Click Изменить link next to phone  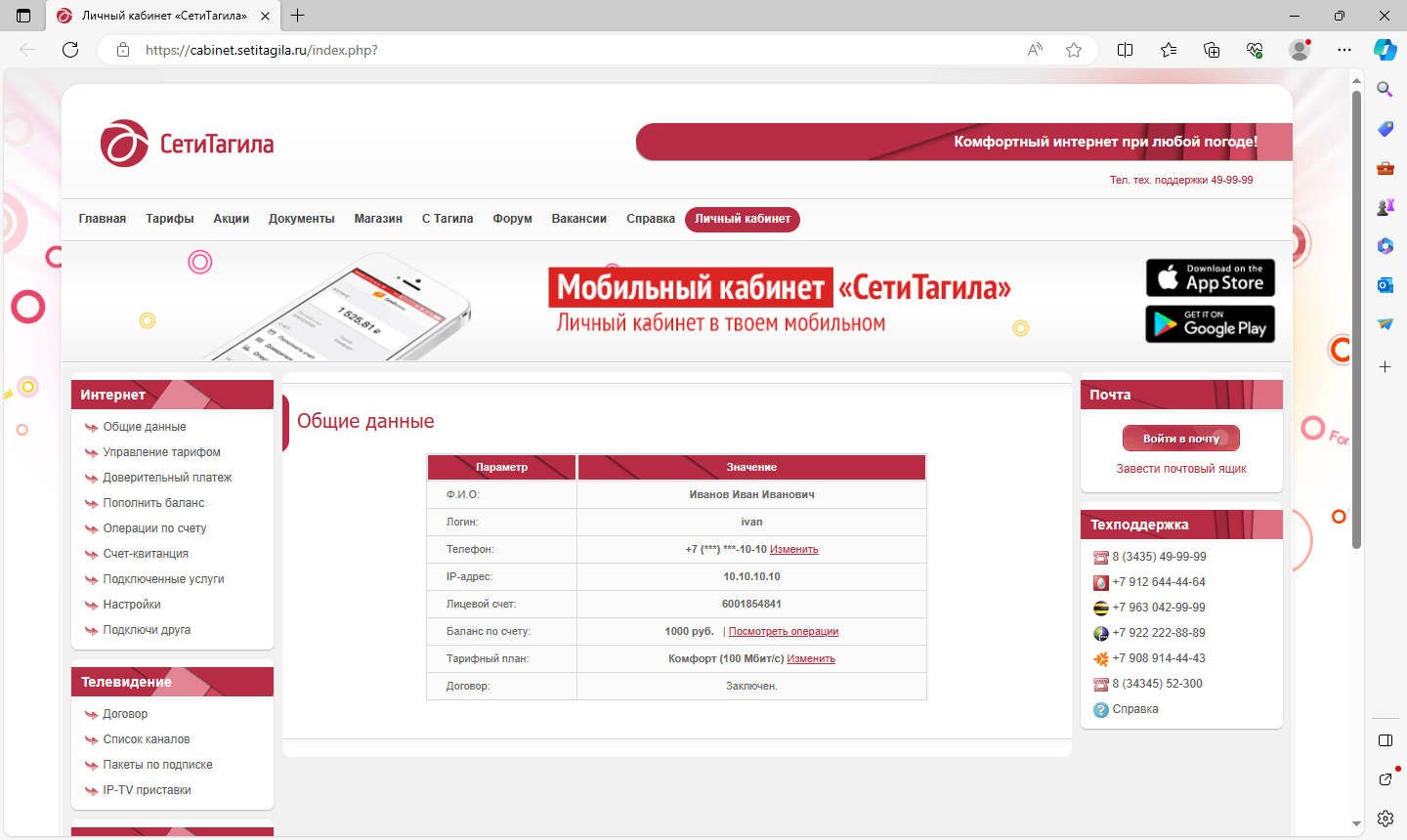pos(794,549)
